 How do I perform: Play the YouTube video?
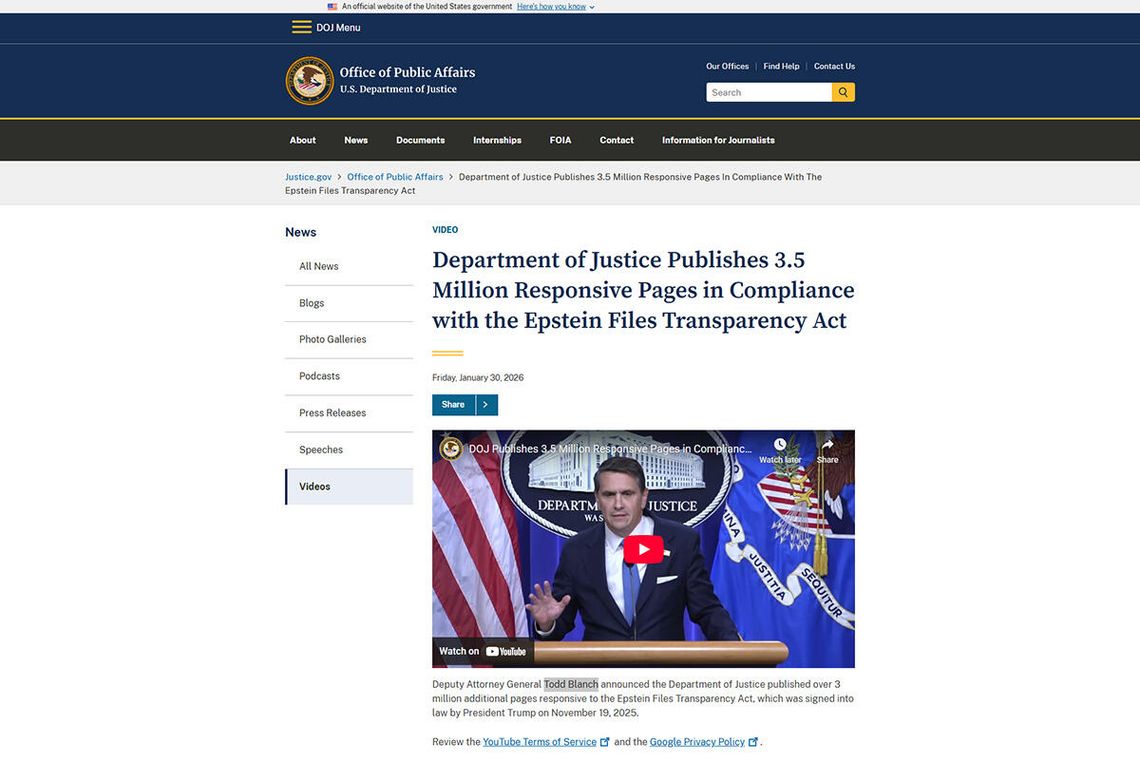click(x=643, y=549)
